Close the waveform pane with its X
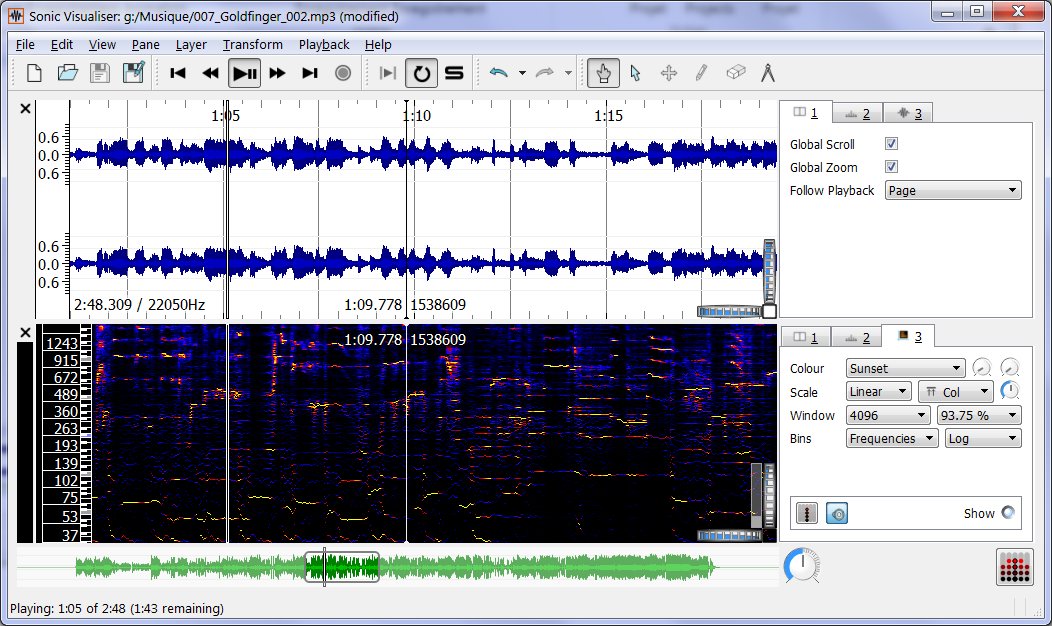 (25, 109)
